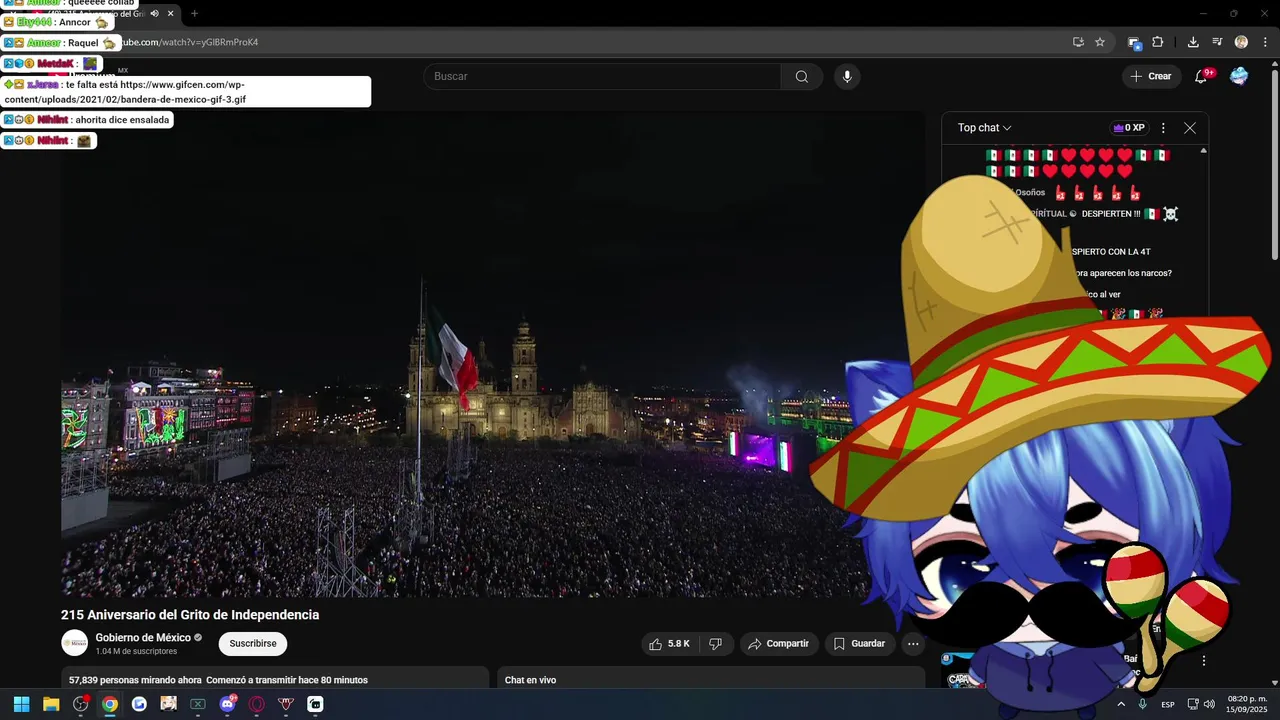Click video title 215 Aniversario del Grito
Screen dimensions: 1280x720
click(190, 615)
